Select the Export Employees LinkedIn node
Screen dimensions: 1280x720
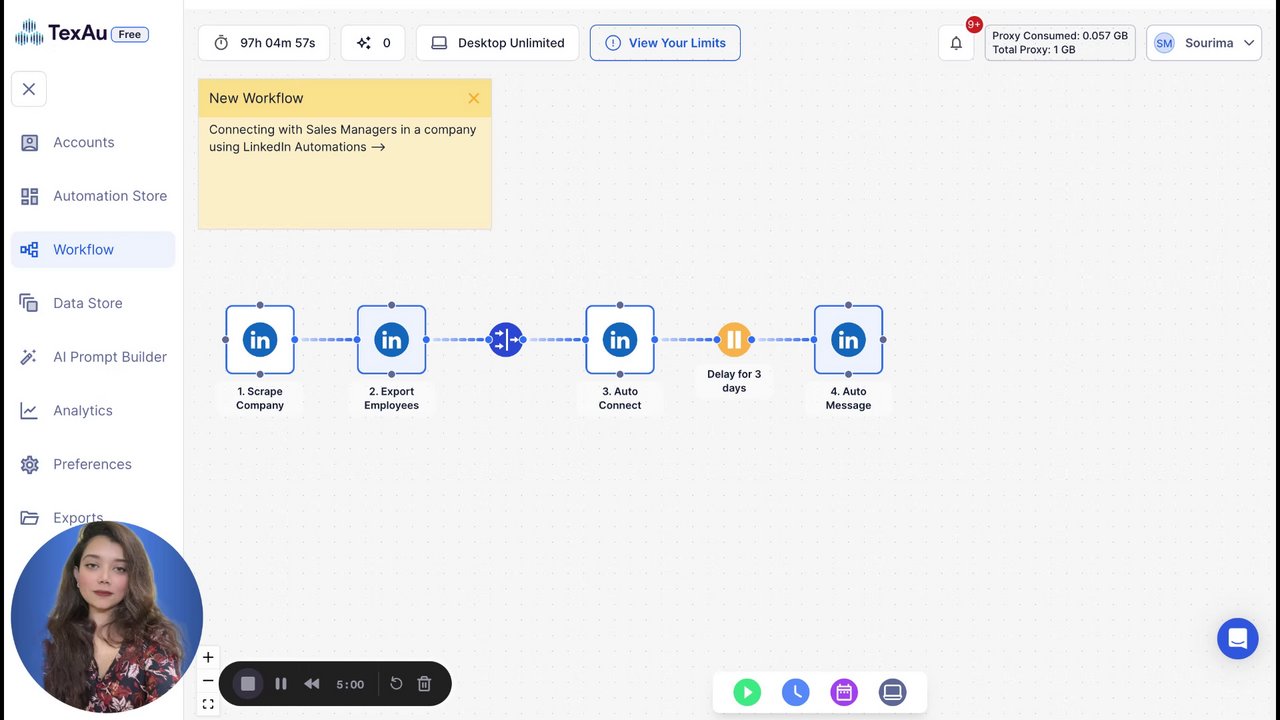click(x=392, y=340)
